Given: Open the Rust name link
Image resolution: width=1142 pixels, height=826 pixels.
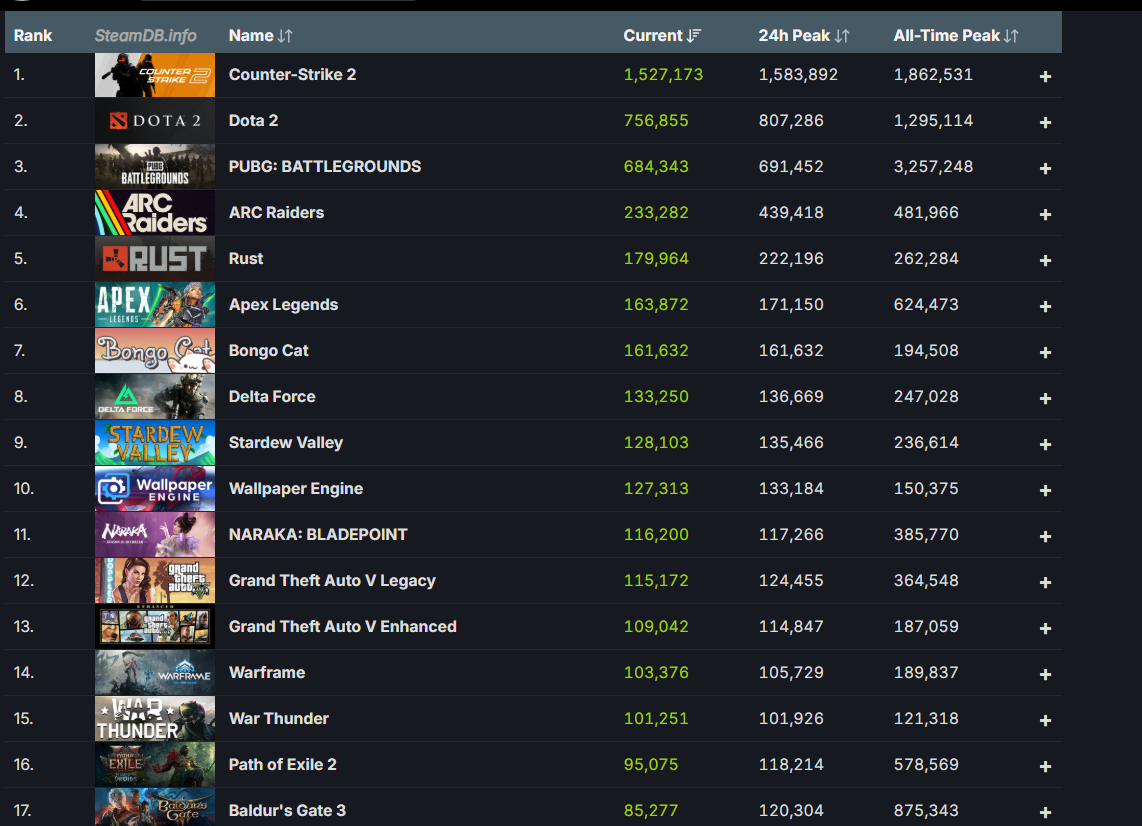Looking at the screenshot, I should [246, 258].
